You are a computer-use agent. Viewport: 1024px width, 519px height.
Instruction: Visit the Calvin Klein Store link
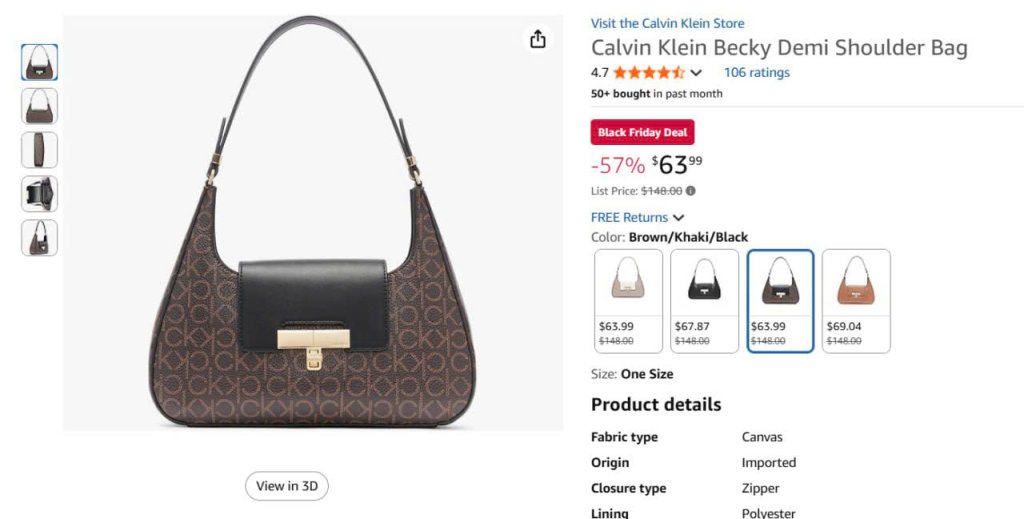click(667, 23)
